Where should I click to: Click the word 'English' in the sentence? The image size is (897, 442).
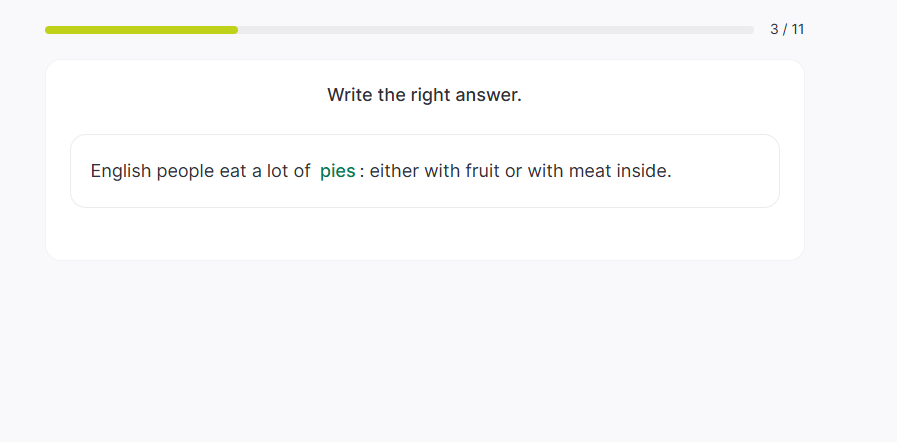pos(121,171)
